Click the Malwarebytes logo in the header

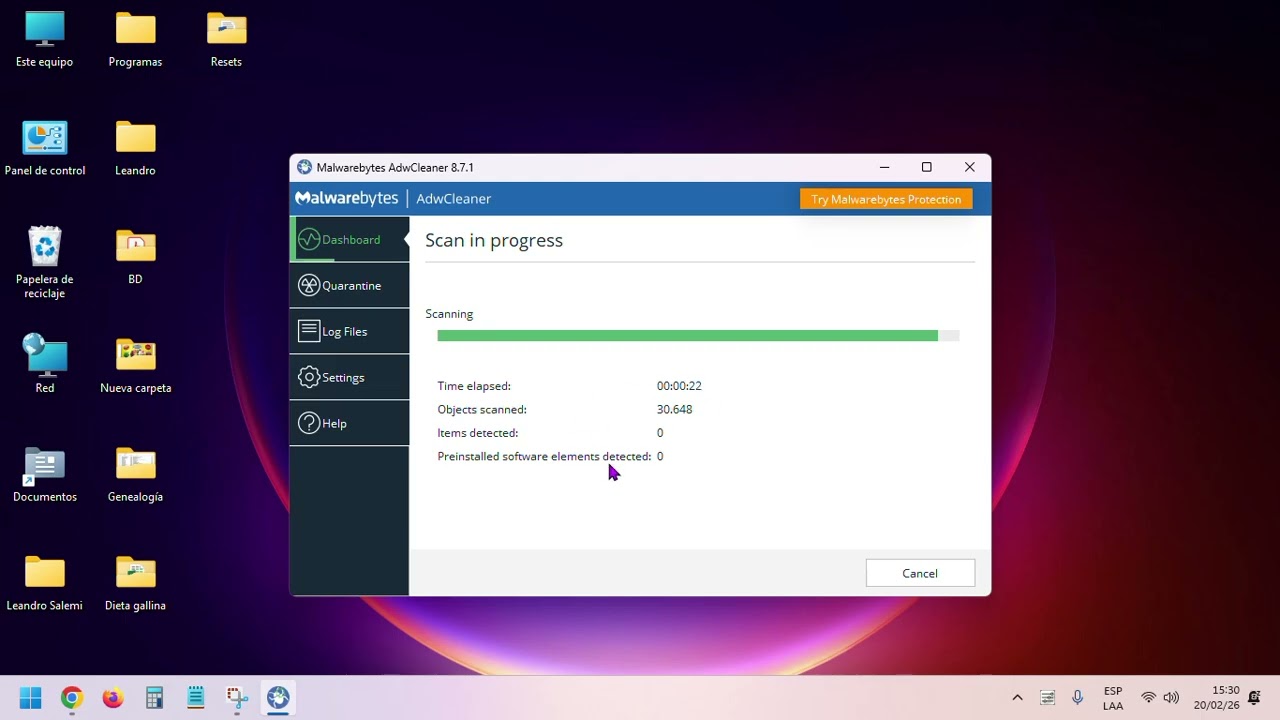[346, 198]
